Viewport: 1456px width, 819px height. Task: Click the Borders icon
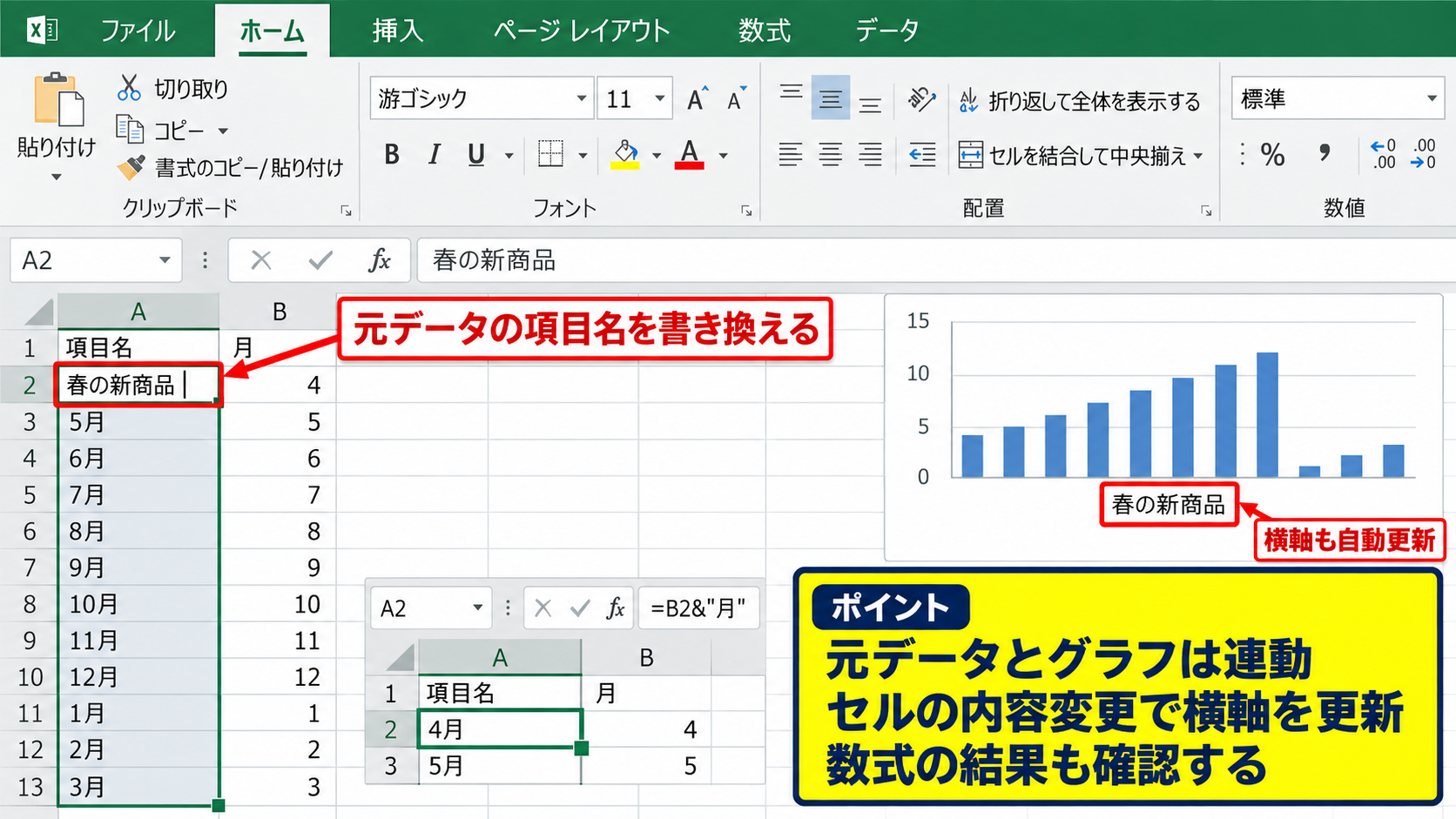[550, 154]
